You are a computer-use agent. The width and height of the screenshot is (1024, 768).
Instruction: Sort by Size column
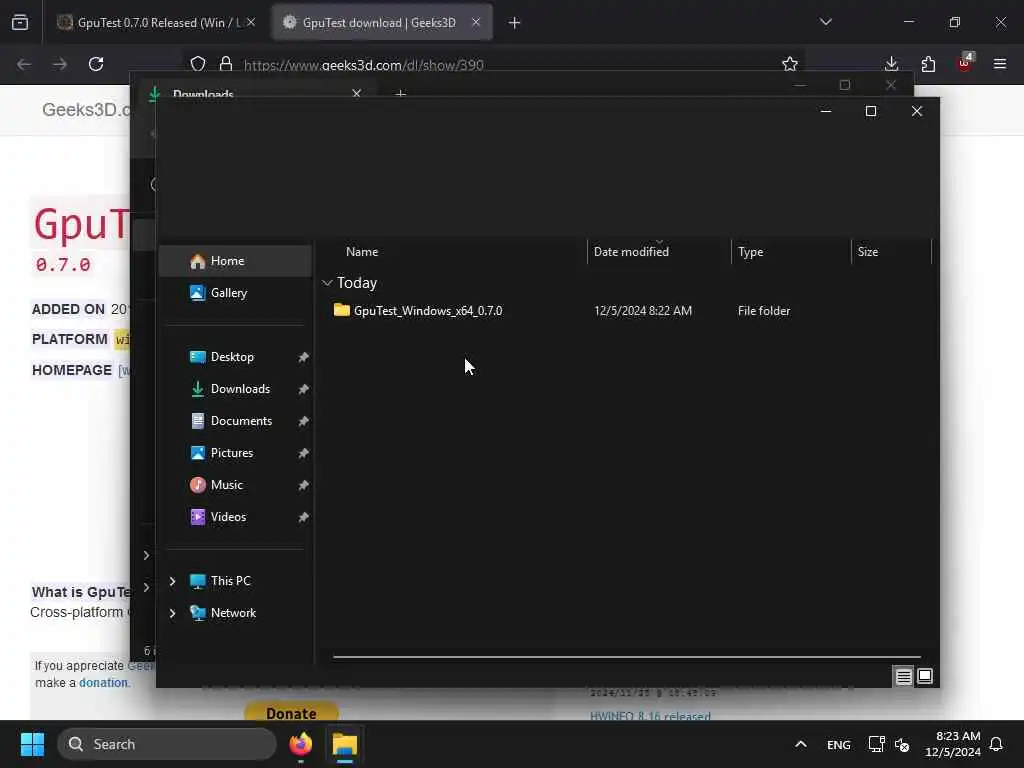point(867,252)
